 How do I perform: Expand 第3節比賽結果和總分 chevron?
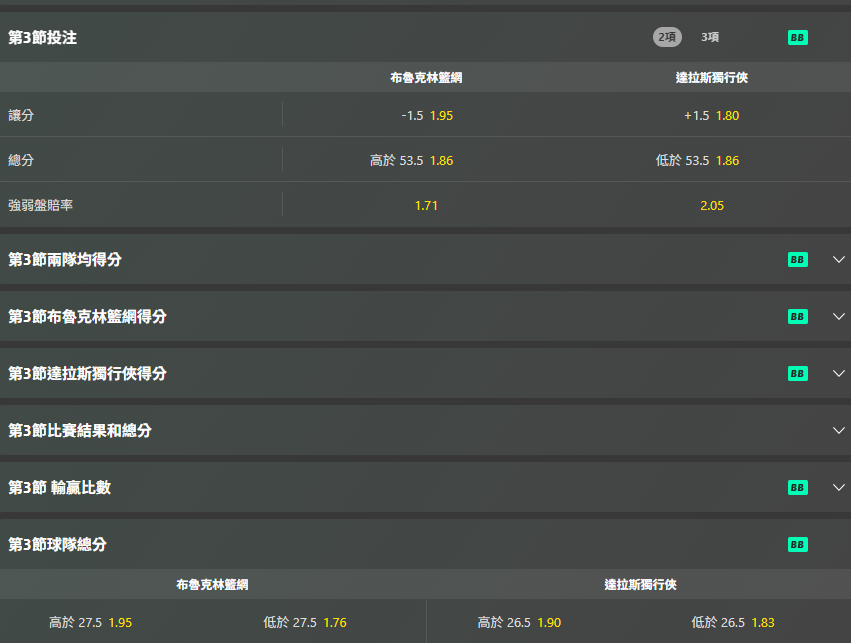pyautogui.click(x=838, y=431)
